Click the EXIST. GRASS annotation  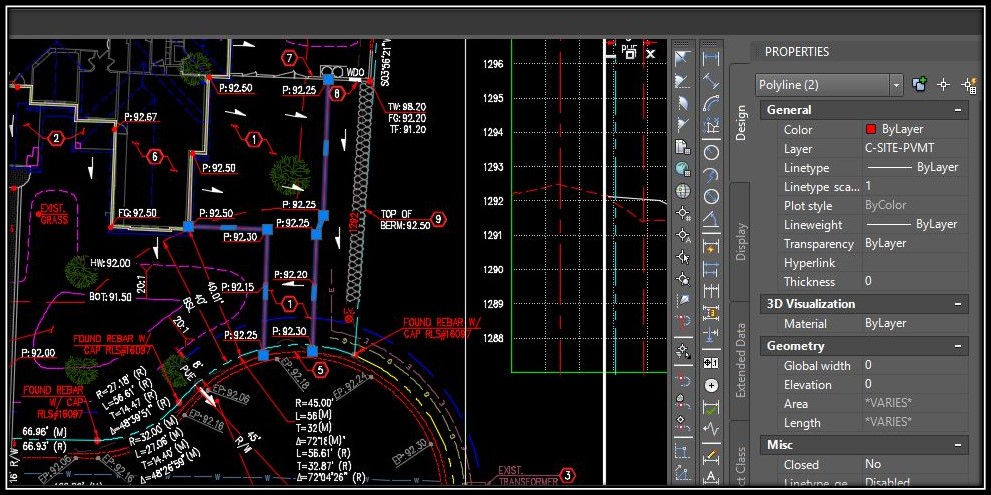coord(54,214)
